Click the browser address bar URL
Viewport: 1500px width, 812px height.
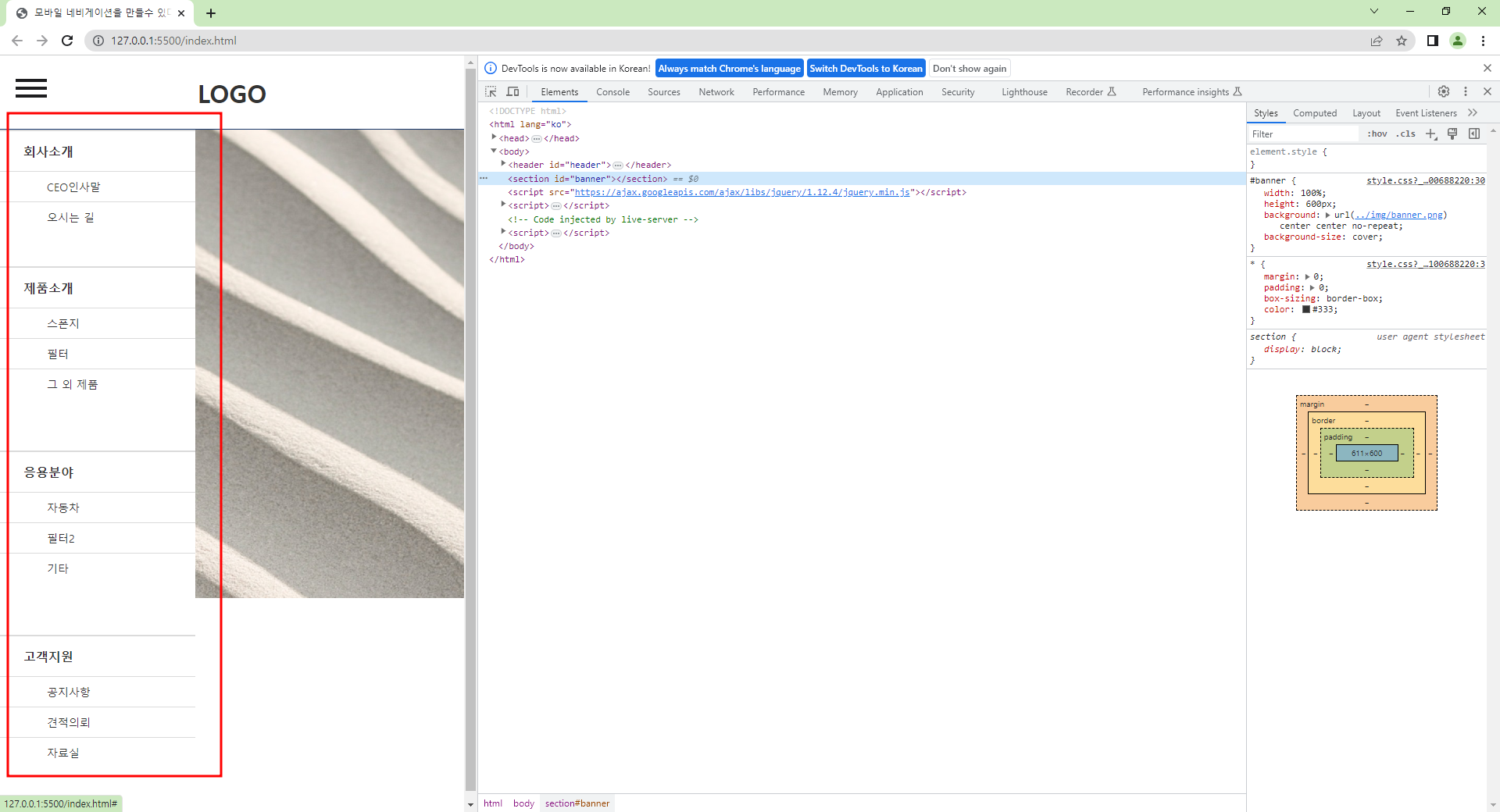(x=173, y=41)
